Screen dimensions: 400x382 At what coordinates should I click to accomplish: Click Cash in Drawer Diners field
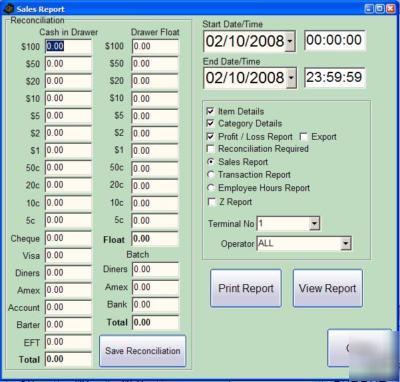point(68,273)
